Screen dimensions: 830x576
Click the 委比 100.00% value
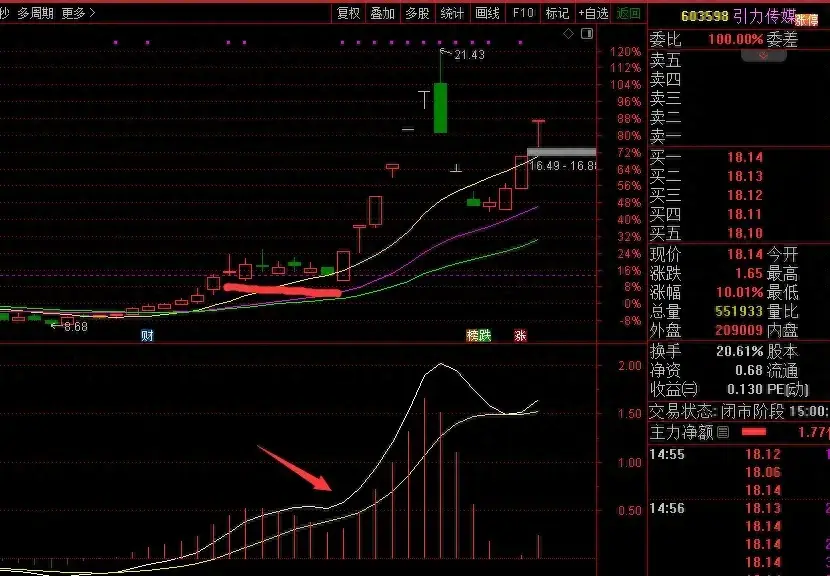coord(735,39)
